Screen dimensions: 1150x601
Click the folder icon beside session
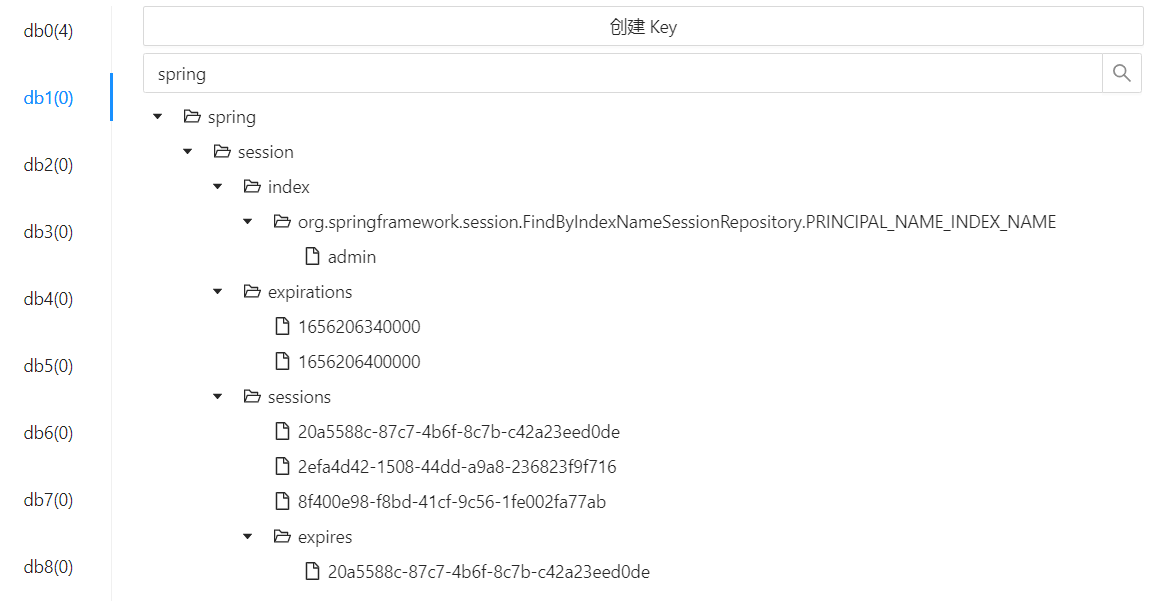(222, 152)
